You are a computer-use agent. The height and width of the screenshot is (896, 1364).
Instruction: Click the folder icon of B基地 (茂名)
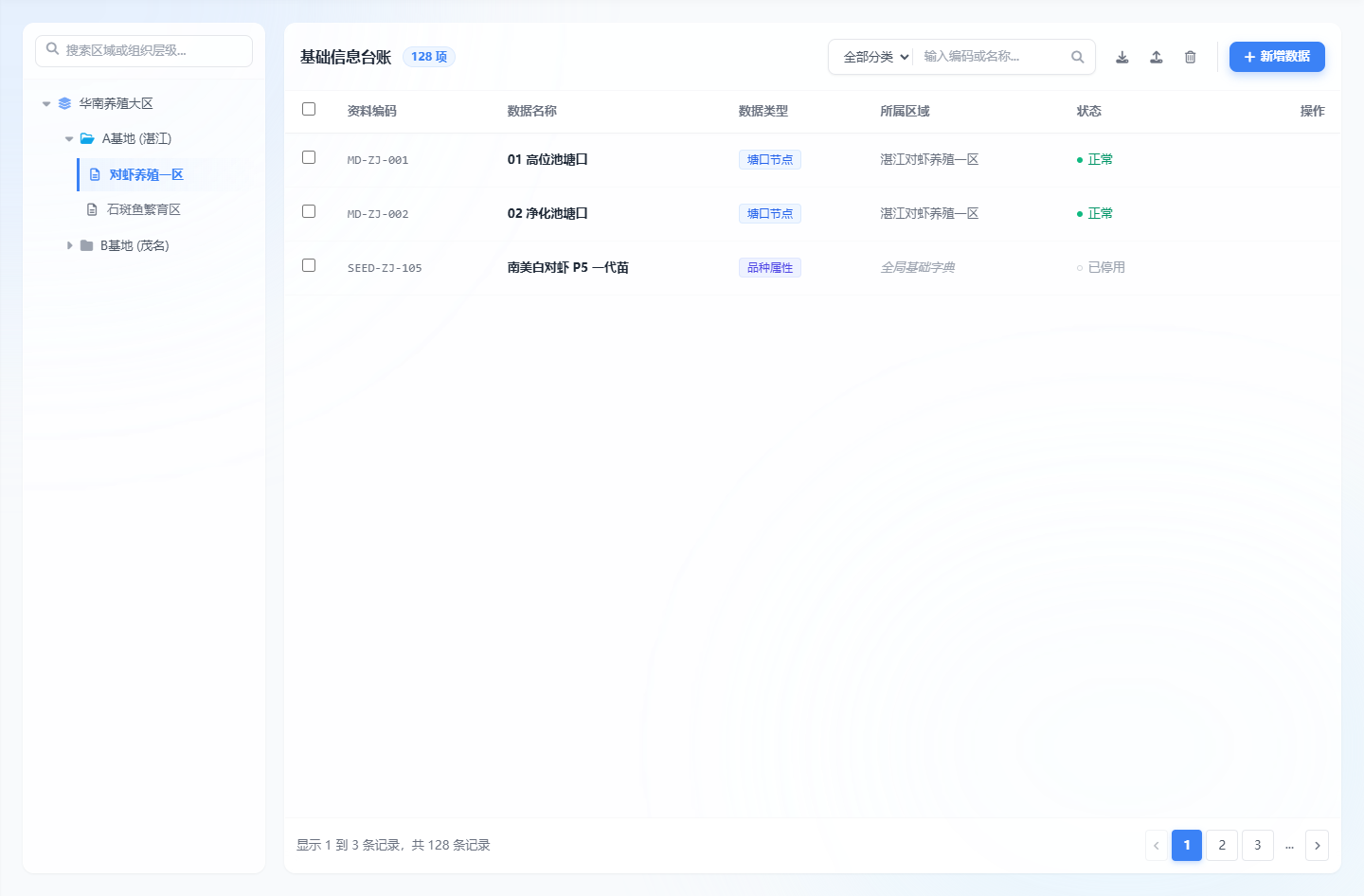[87, 245]
